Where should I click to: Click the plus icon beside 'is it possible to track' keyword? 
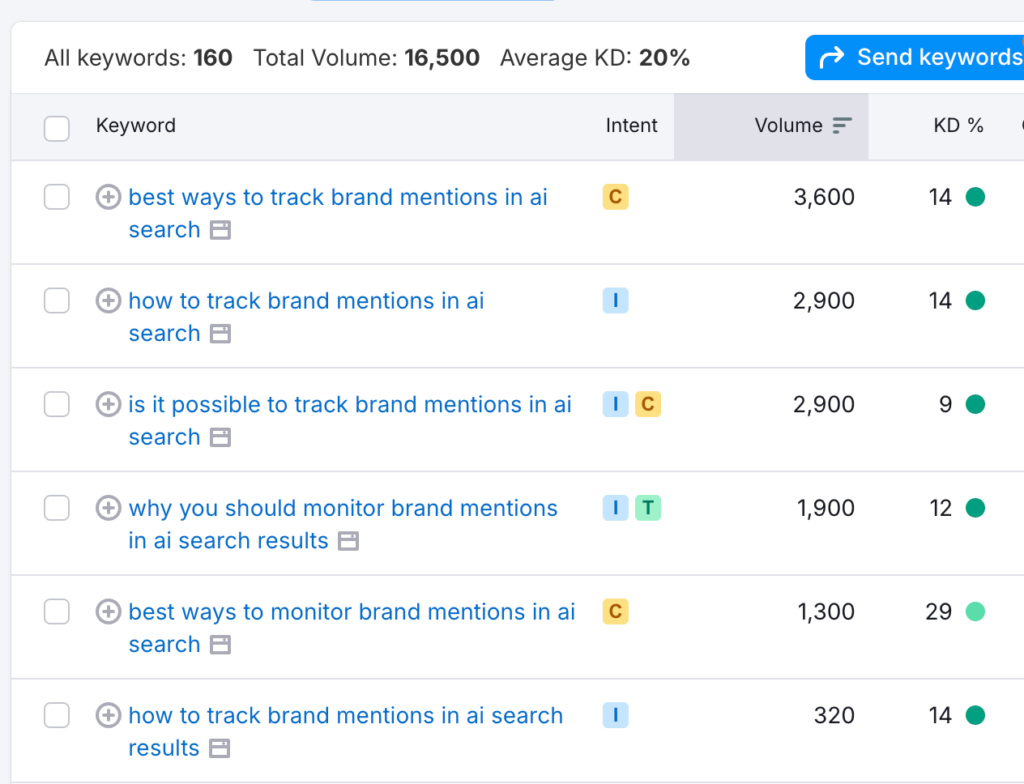pos(108,405)
